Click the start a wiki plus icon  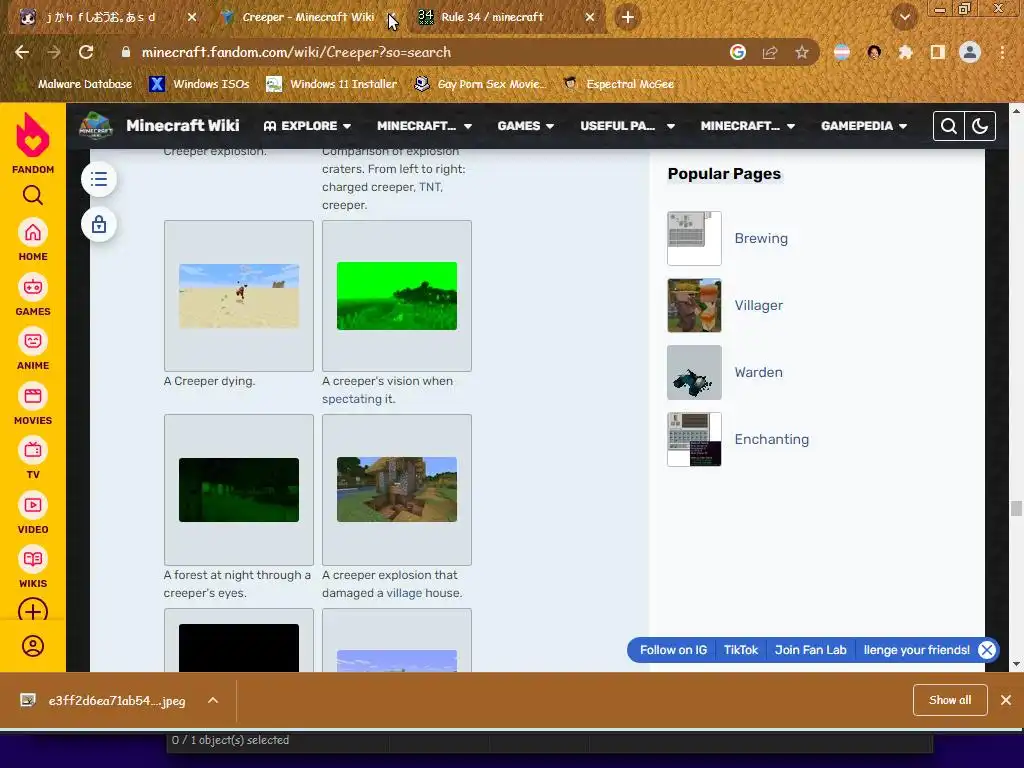pos(33,610)
